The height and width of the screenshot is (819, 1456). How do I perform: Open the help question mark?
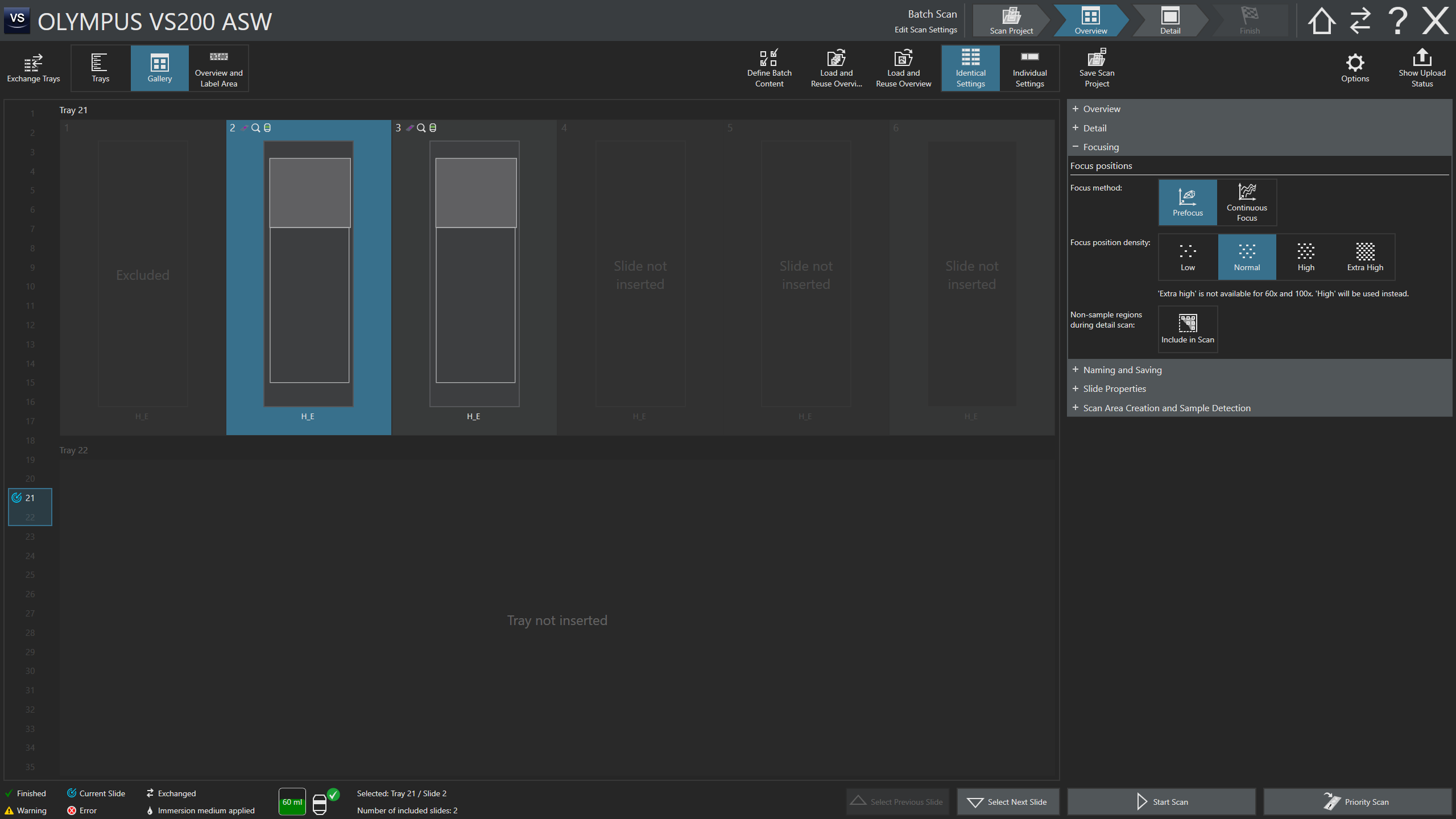[x=1397, y=21]
